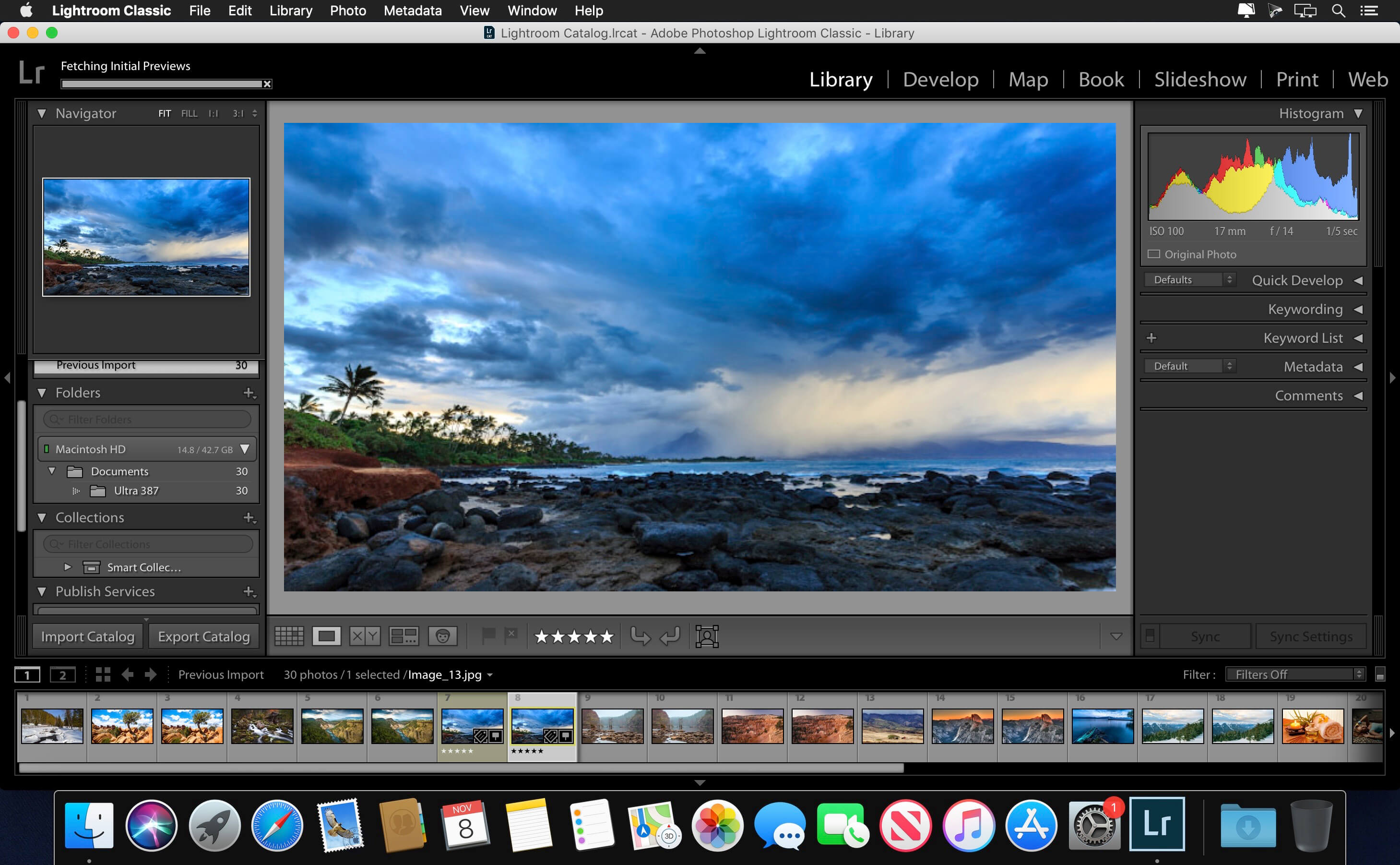Click the rotate left icon
The height and width of the screenshot is (865, 1400).
(641, 636)
